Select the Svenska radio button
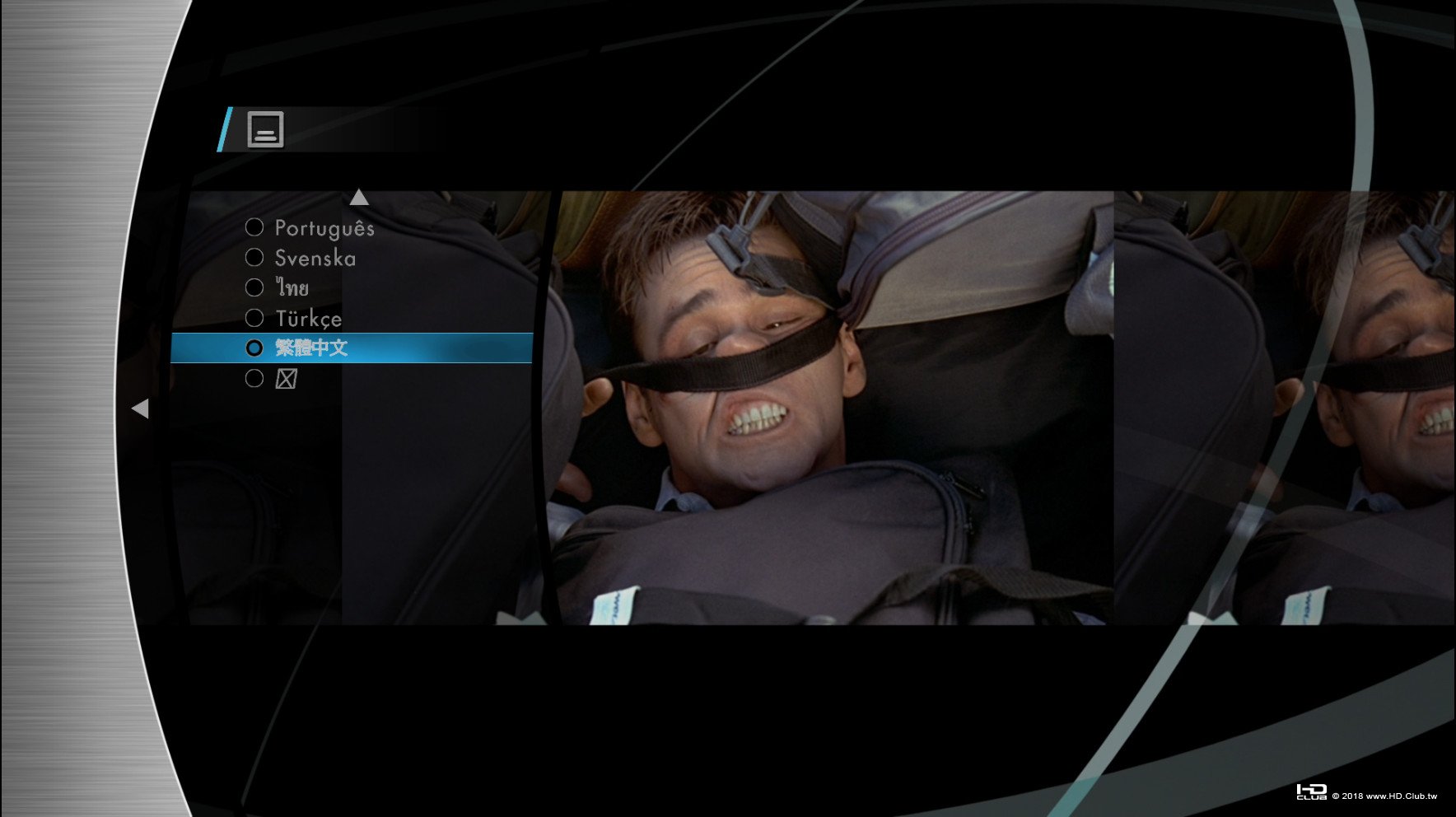1456x817 pixels. [254, 258]
